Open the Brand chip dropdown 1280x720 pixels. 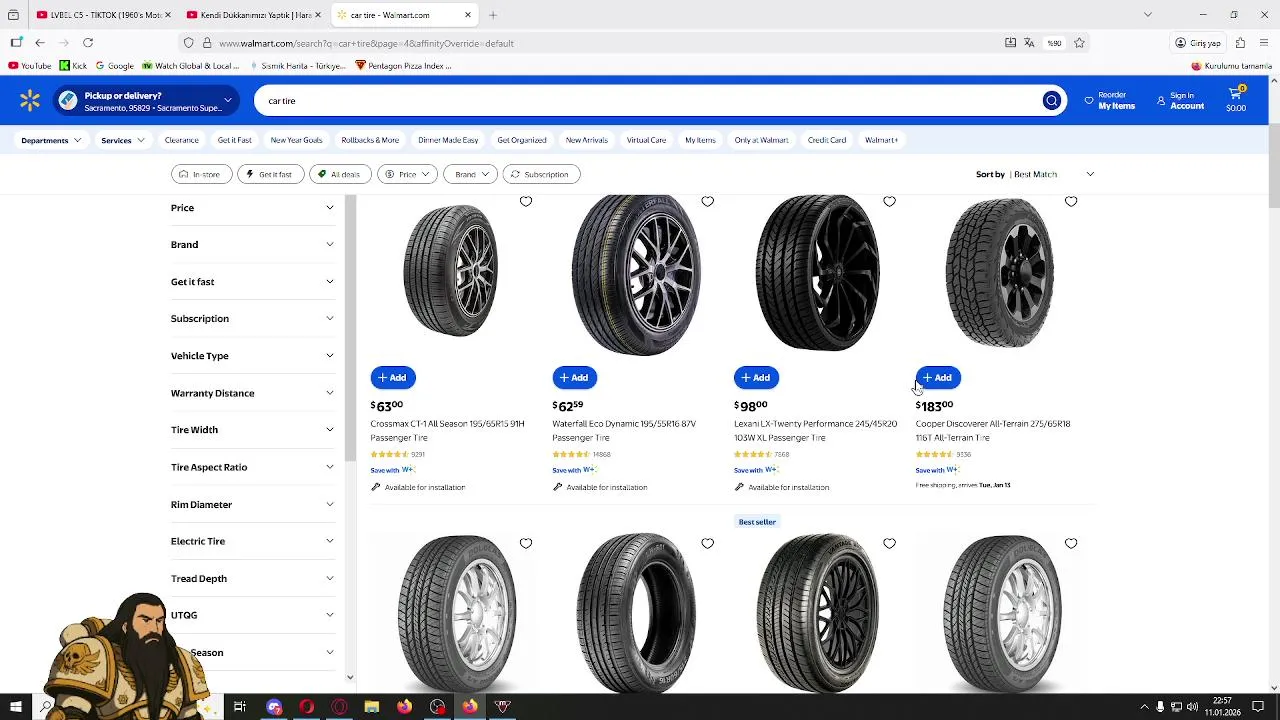click(x=471, y=174)
